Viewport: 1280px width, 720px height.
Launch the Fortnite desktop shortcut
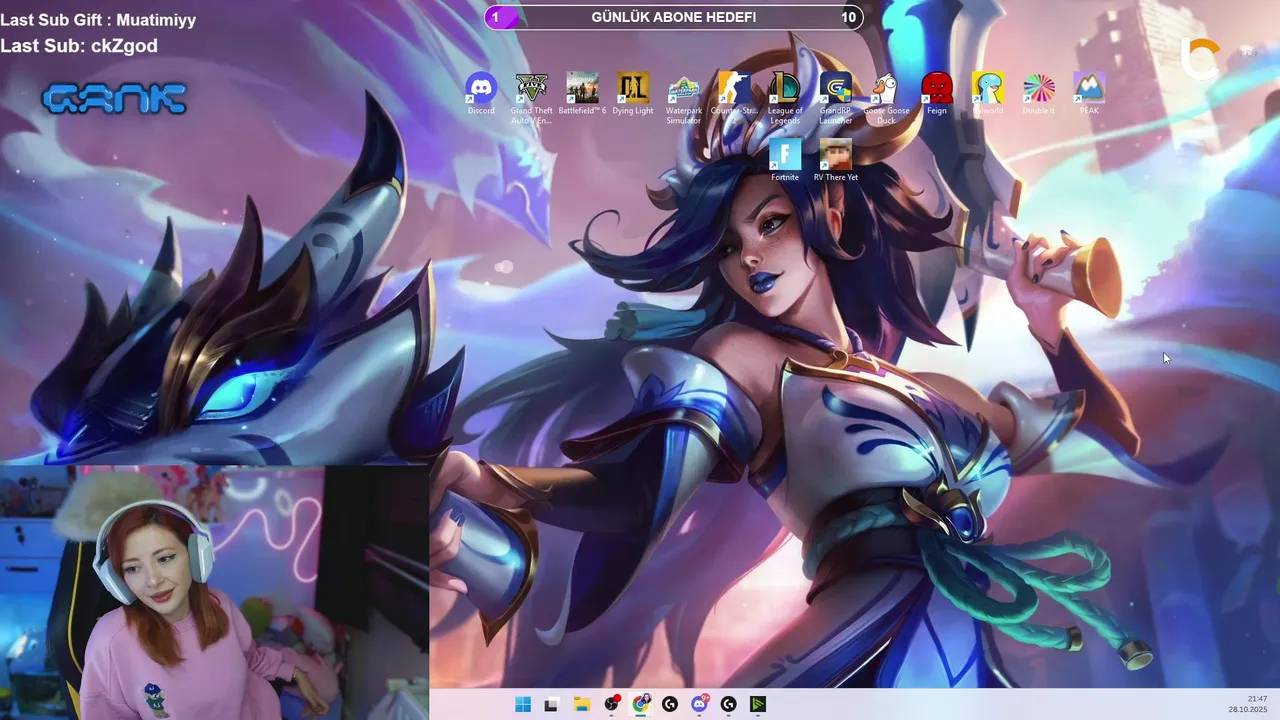[785, 160]
